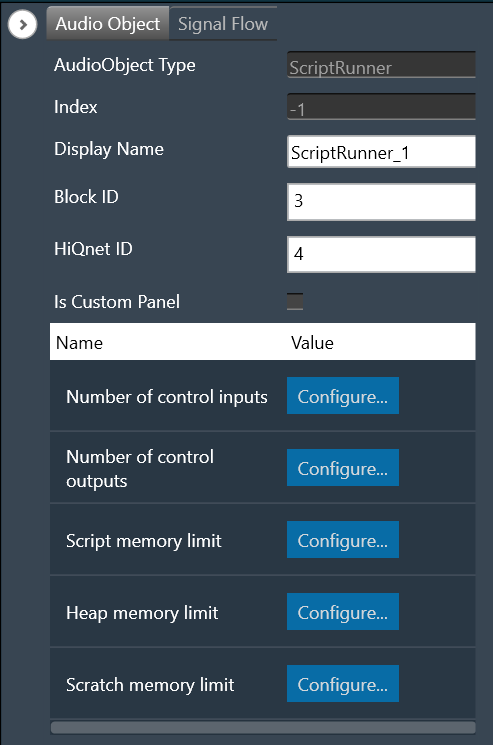Switch to the Signal Flow tab
The image size is (493, 745).
pos(223,24)
